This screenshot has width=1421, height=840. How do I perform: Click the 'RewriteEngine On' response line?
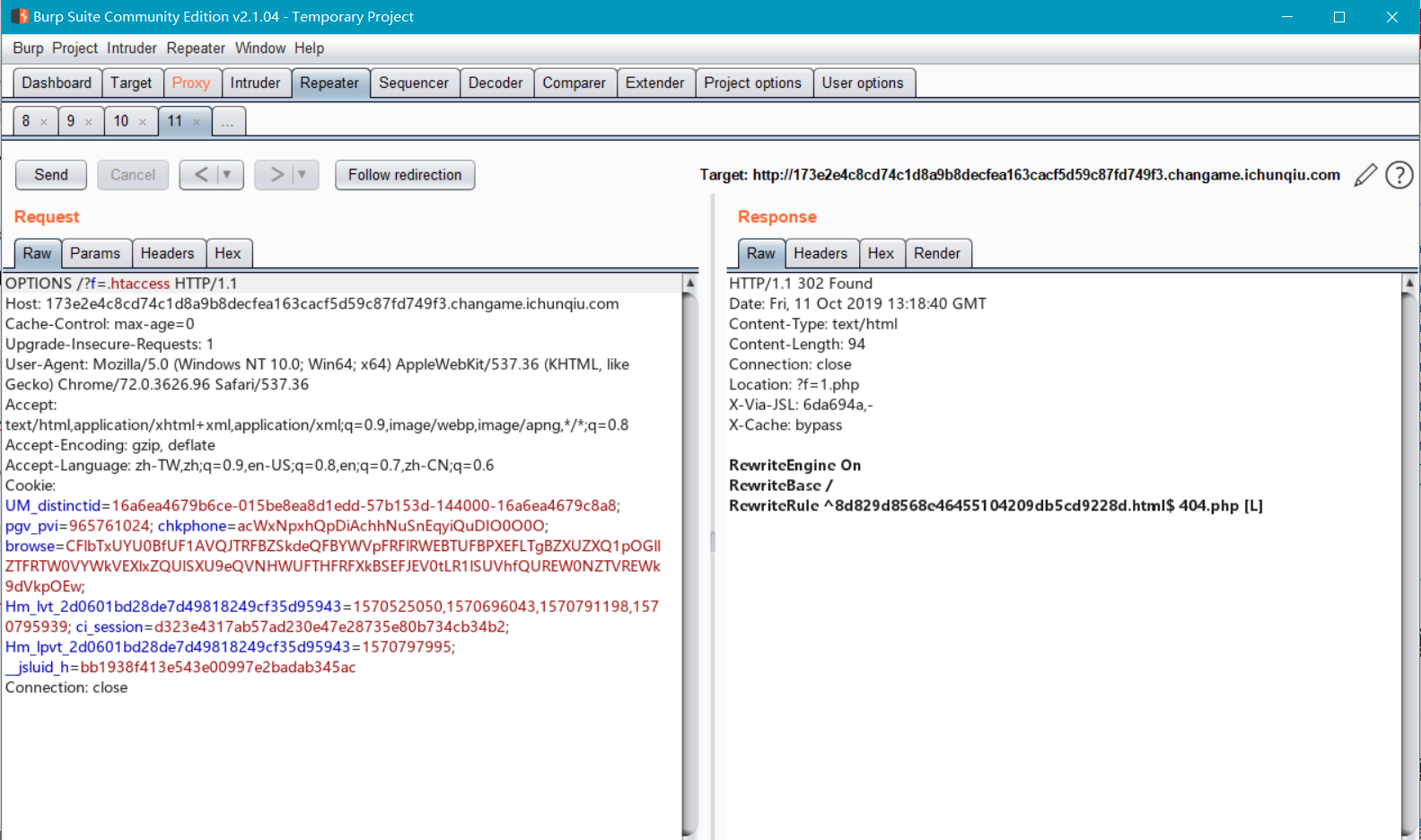click(794, 466)
